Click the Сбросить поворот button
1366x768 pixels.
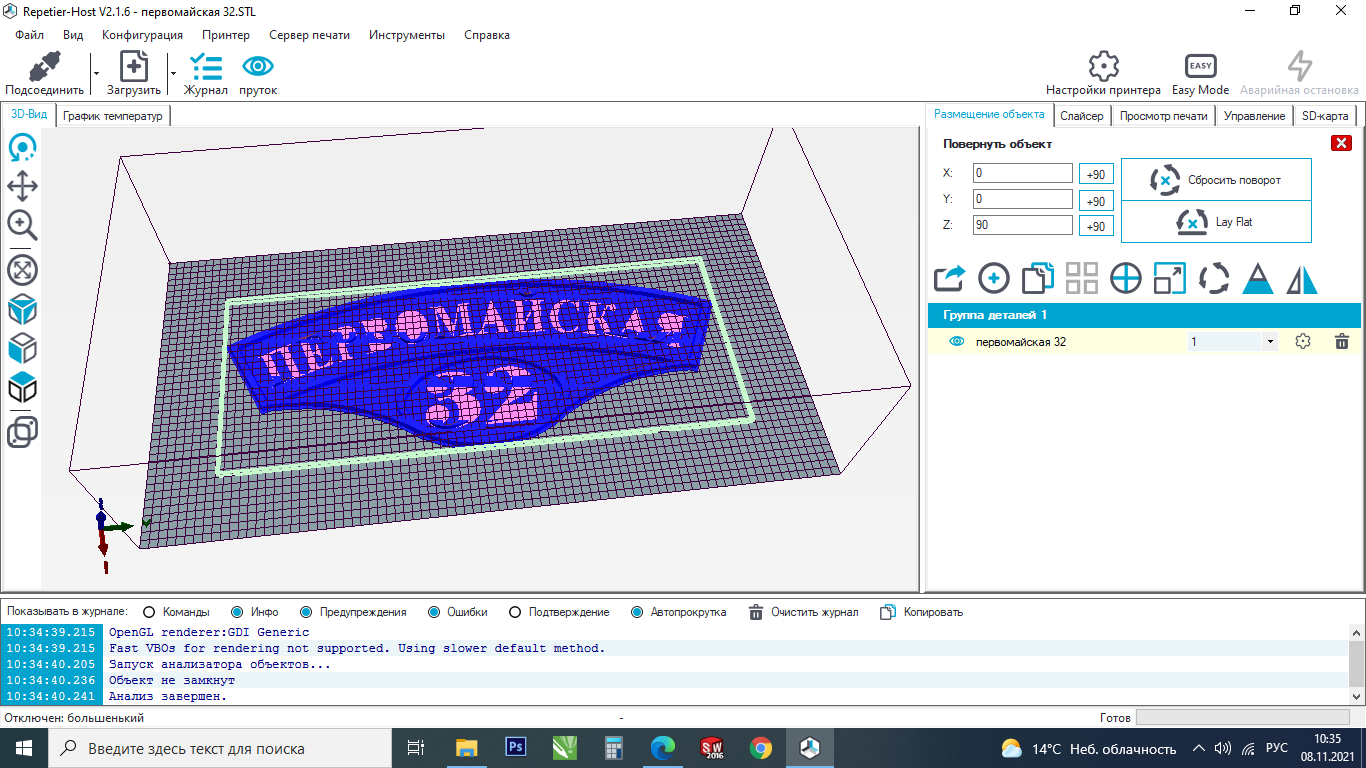point(1215,180)
